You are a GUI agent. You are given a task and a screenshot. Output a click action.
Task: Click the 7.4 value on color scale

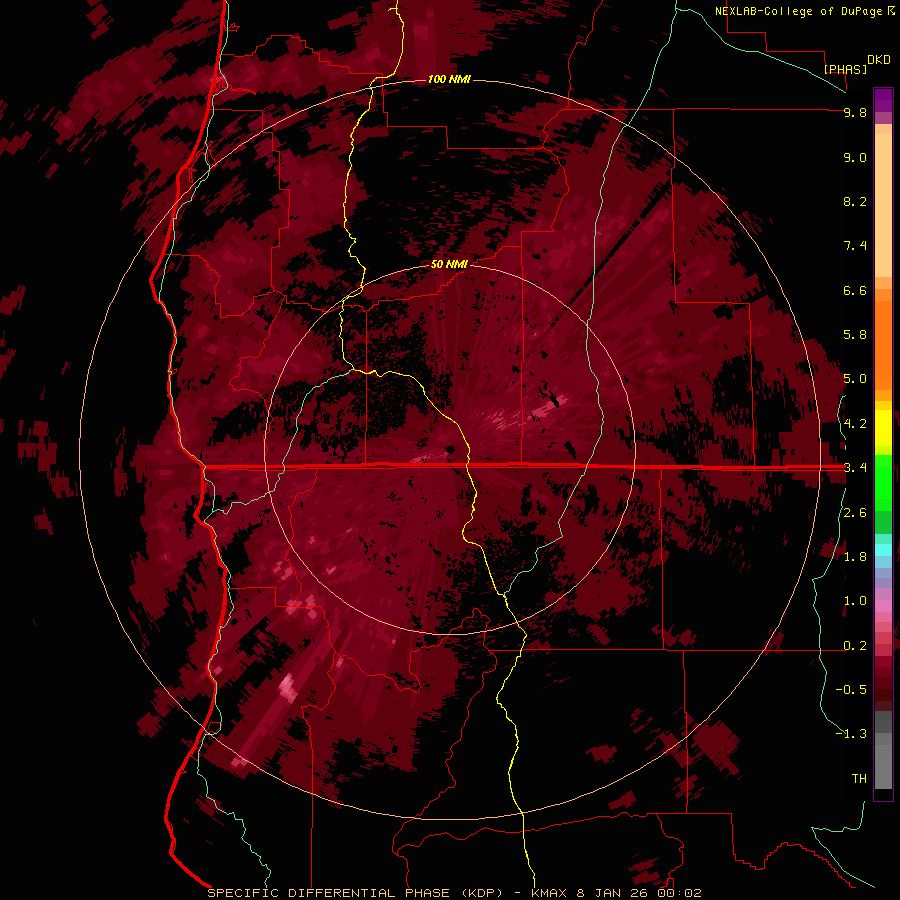(855, 246)
